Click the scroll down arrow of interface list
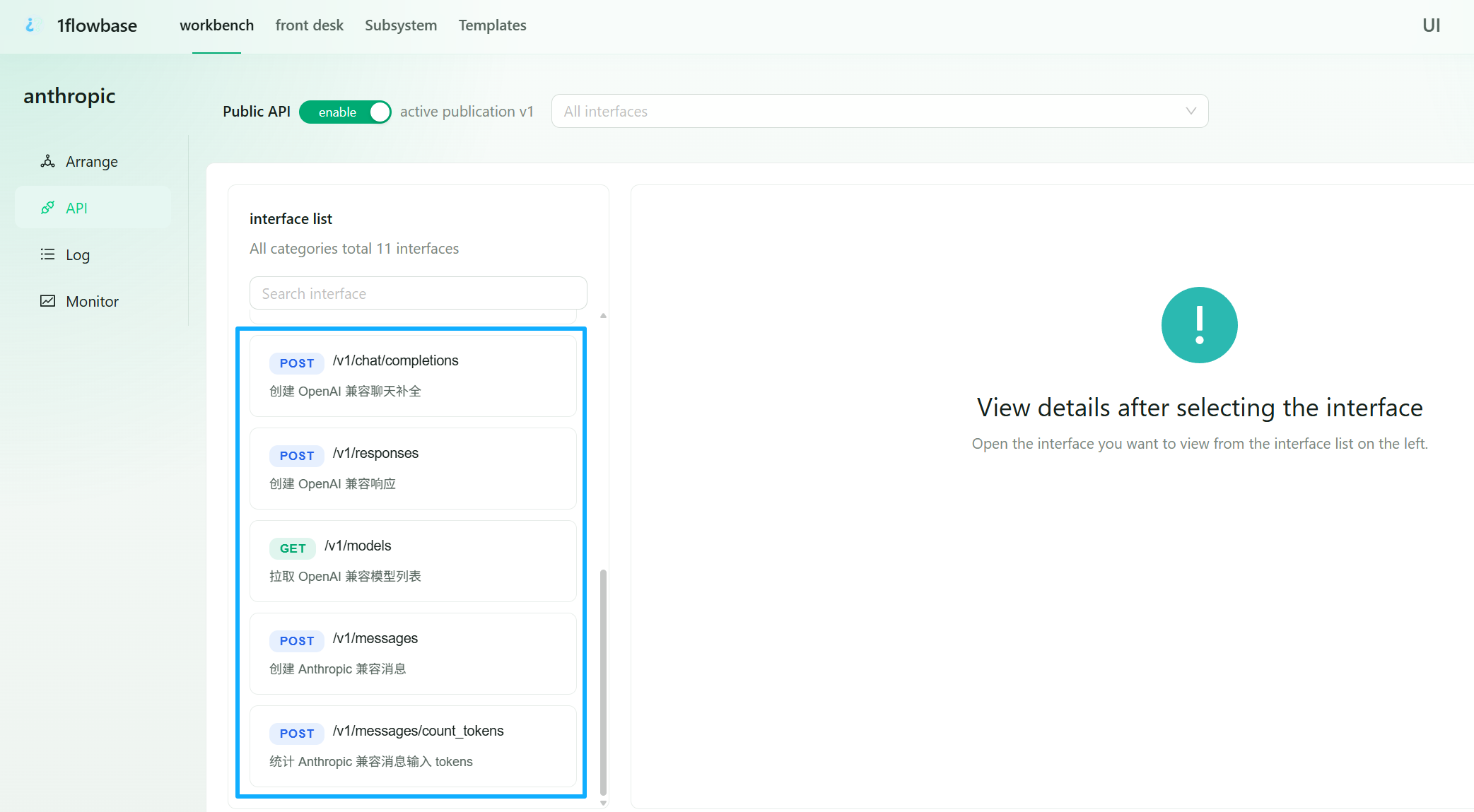Screen dimensions: 1474x812 (603, 803)
